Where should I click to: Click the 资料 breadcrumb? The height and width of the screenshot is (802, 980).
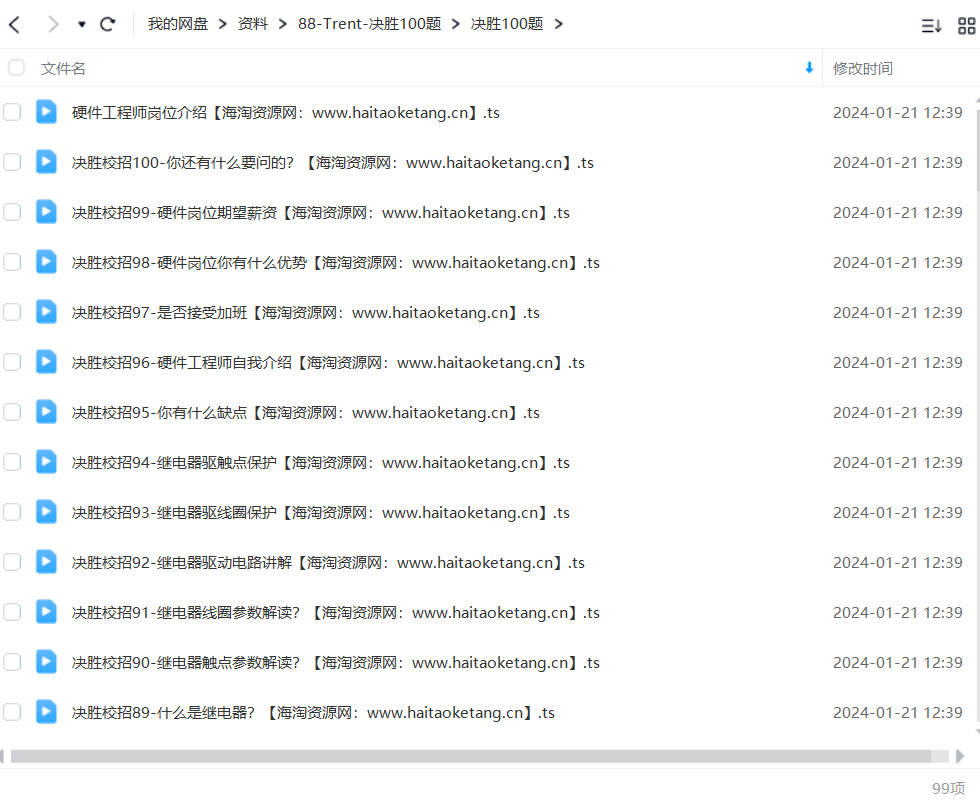tap(252, 24)
